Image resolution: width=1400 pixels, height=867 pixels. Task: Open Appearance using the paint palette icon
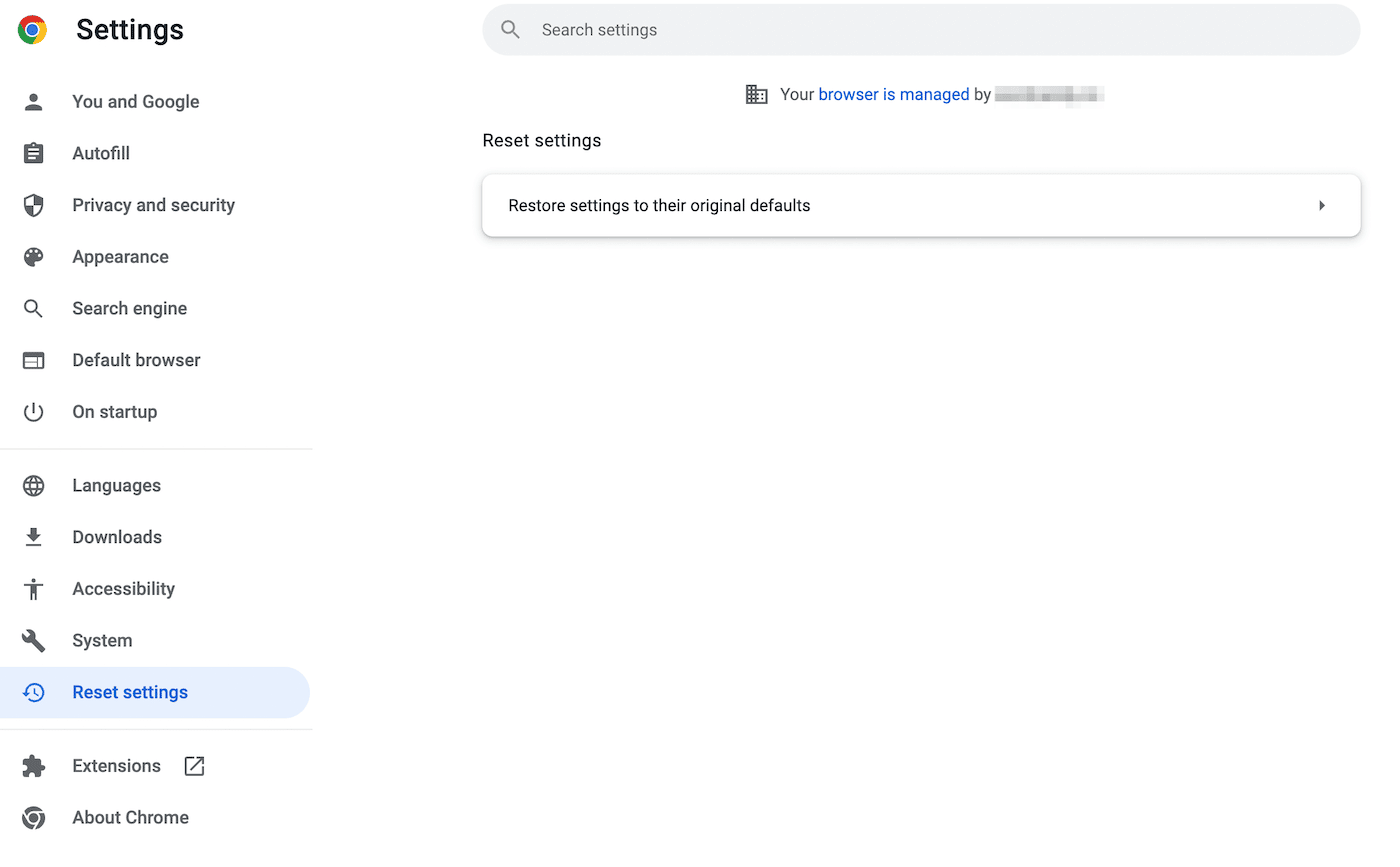click(33, 257)
